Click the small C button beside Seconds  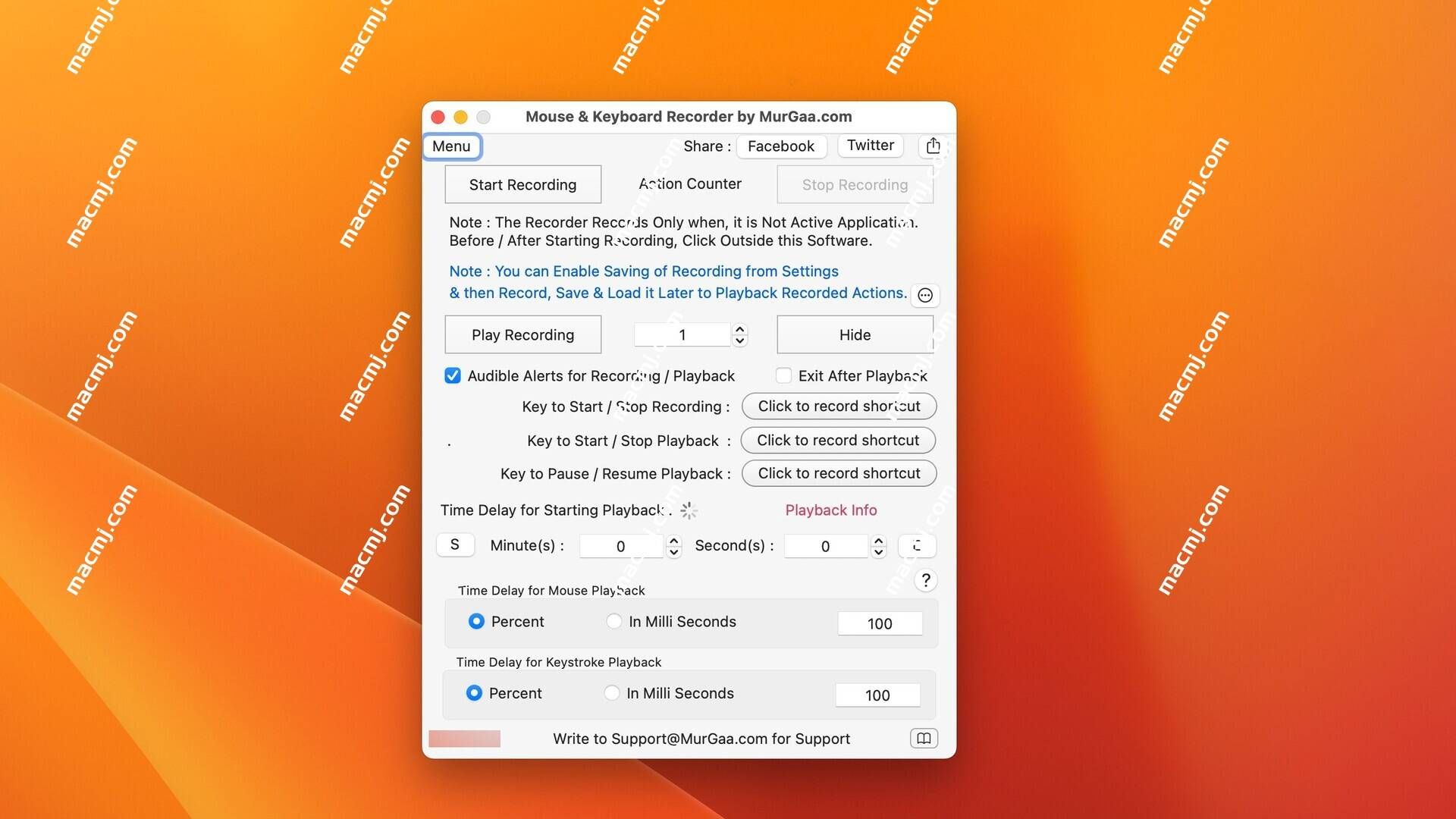[917, 545]
